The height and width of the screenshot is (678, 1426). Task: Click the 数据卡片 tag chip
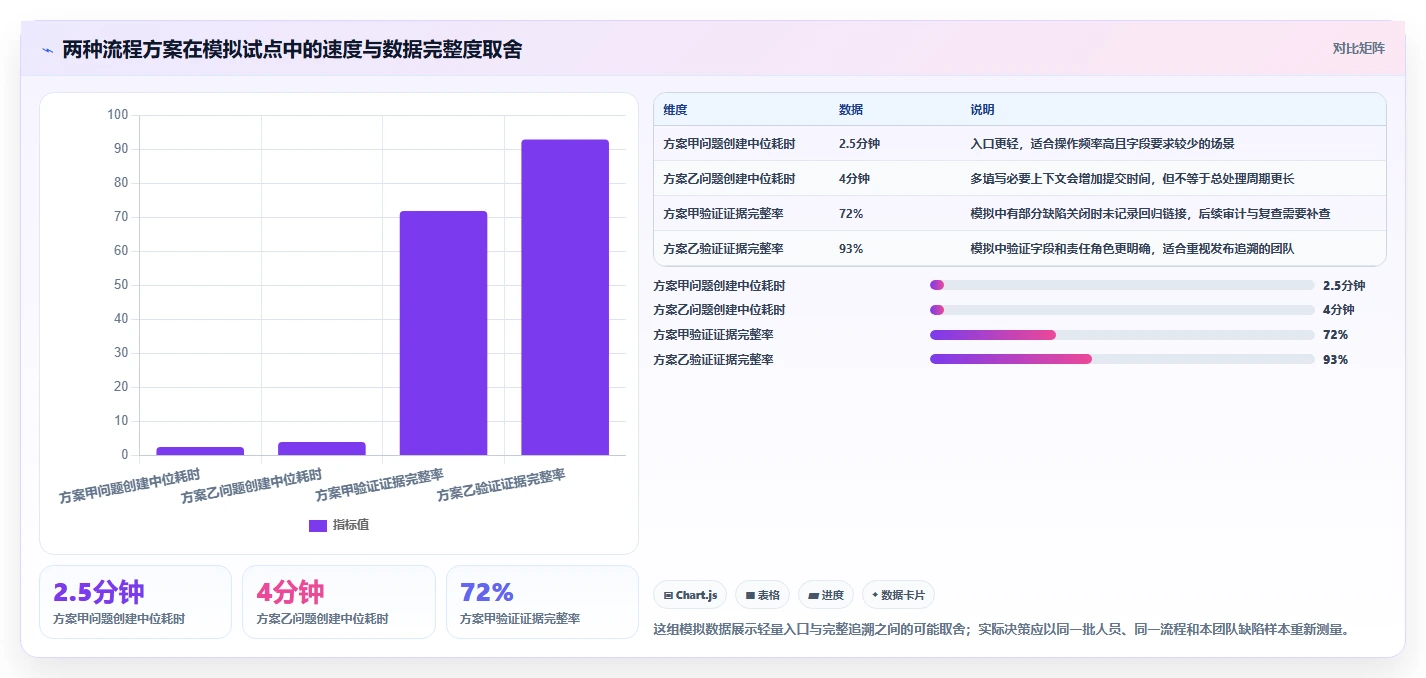(898, 595)
